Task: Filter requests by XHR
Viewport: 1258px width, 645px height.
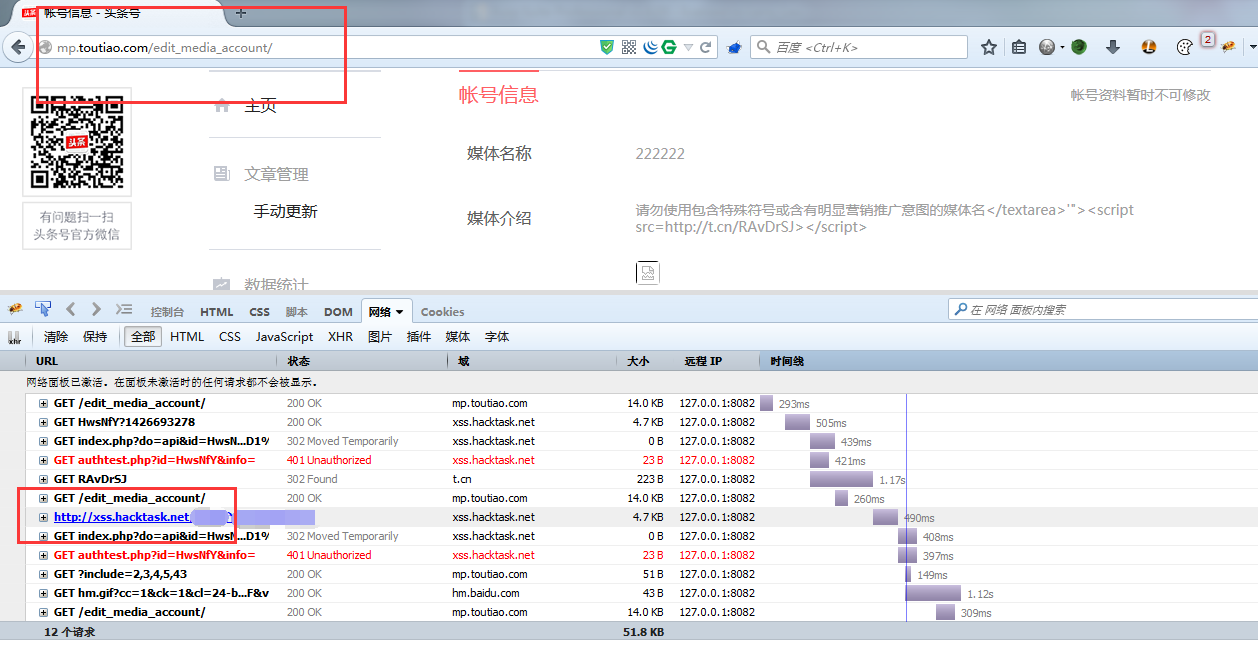Action: coord(340,337)
